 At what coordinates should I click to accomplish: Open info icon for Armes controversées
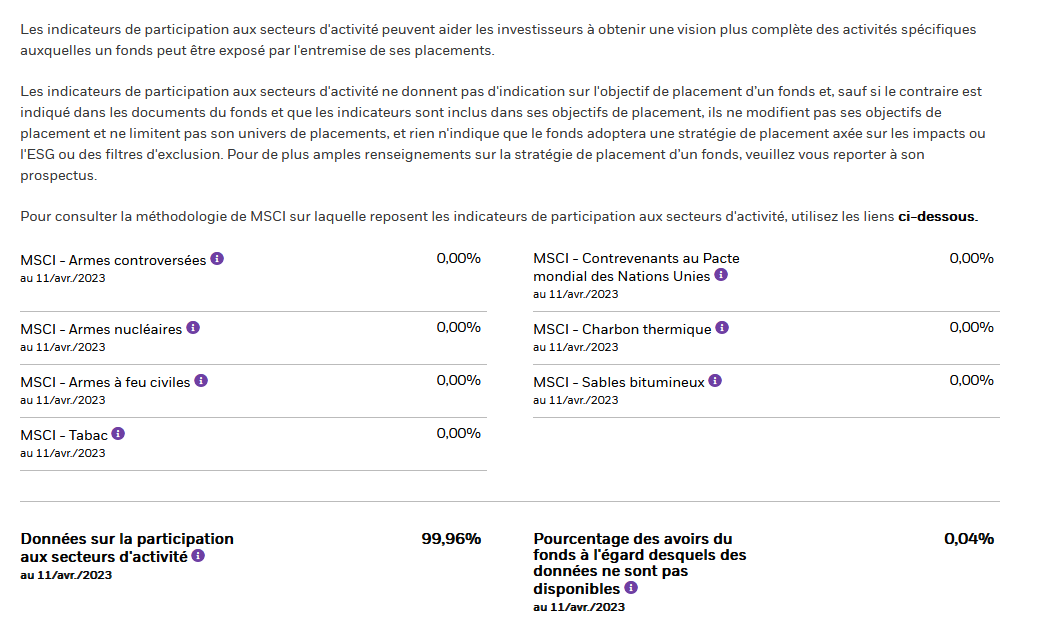point(217,259)
